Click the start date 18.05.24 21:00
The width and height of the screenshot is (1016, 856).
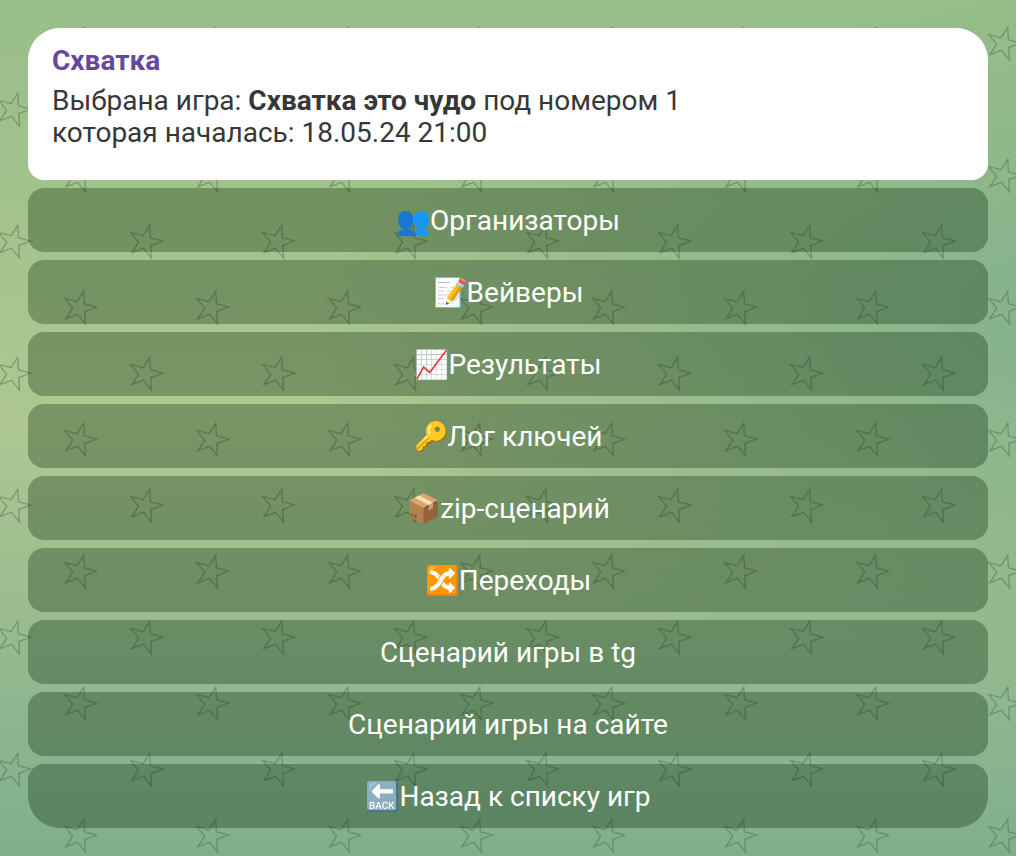(394, 133)
